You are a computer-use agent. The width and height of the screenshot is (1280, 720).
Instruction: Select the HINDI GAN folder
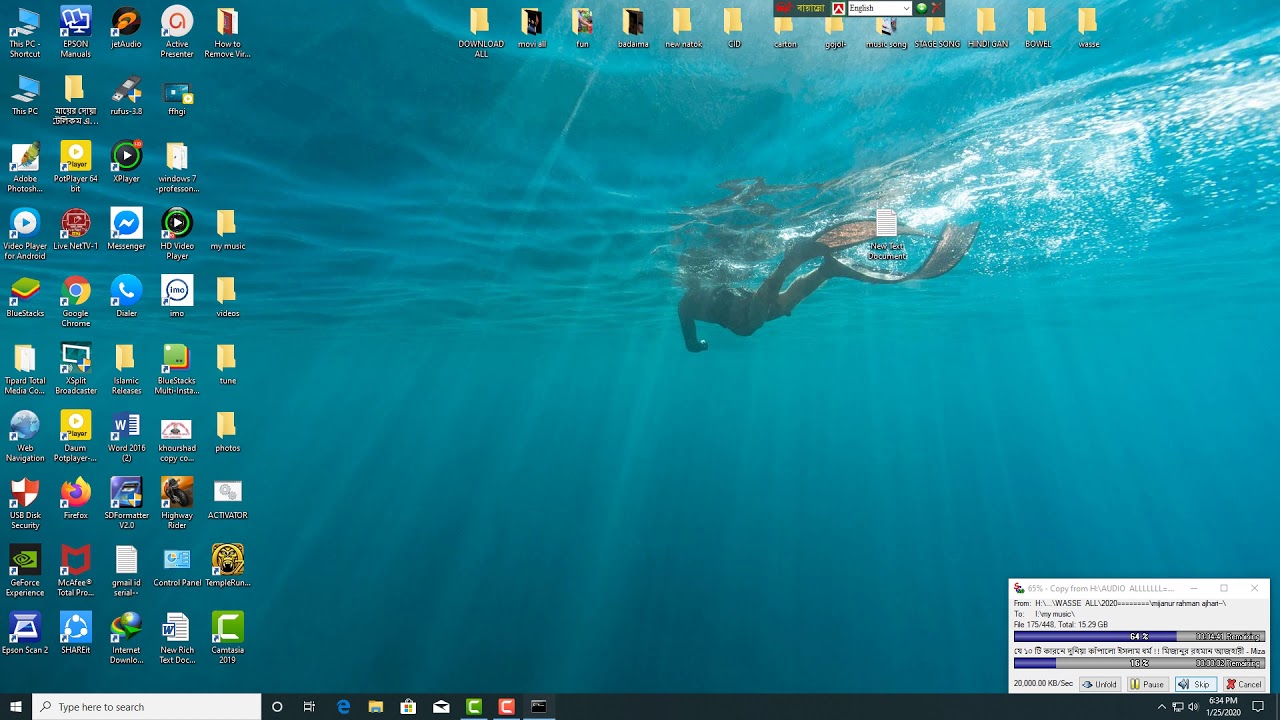[987, 28]
